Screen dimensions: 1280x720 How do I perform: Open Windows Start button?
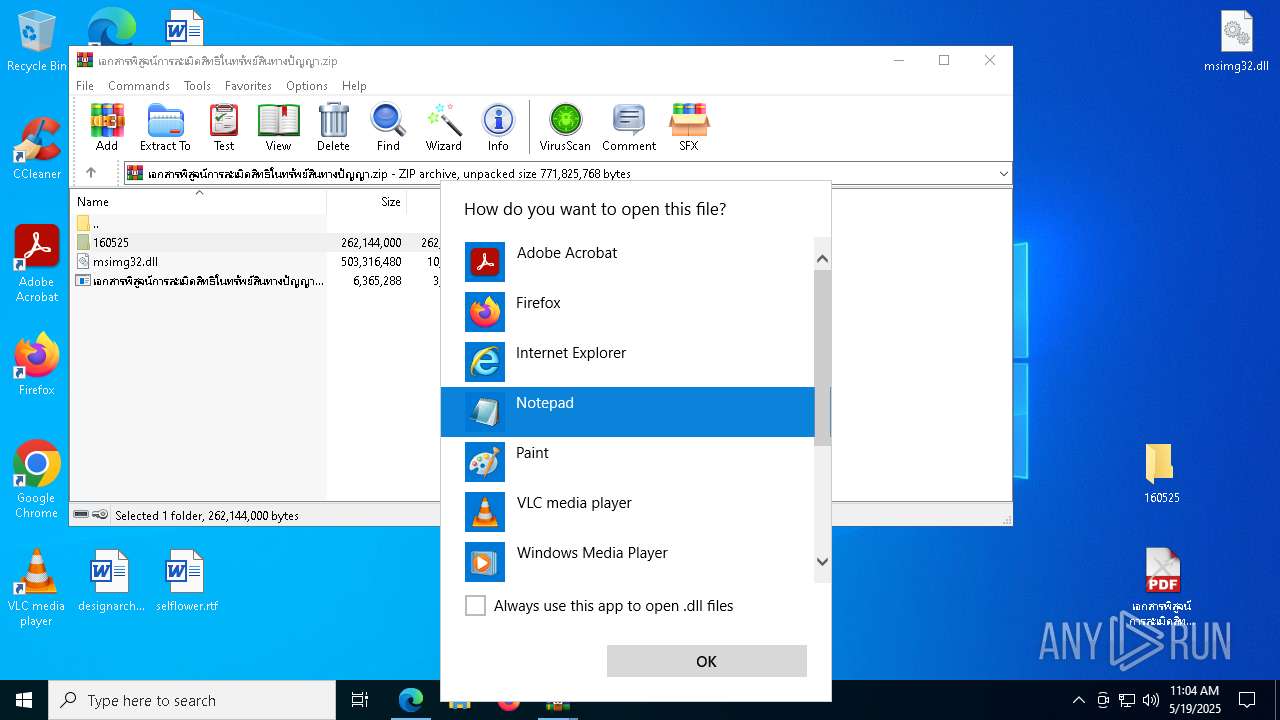tap(24, 700)
